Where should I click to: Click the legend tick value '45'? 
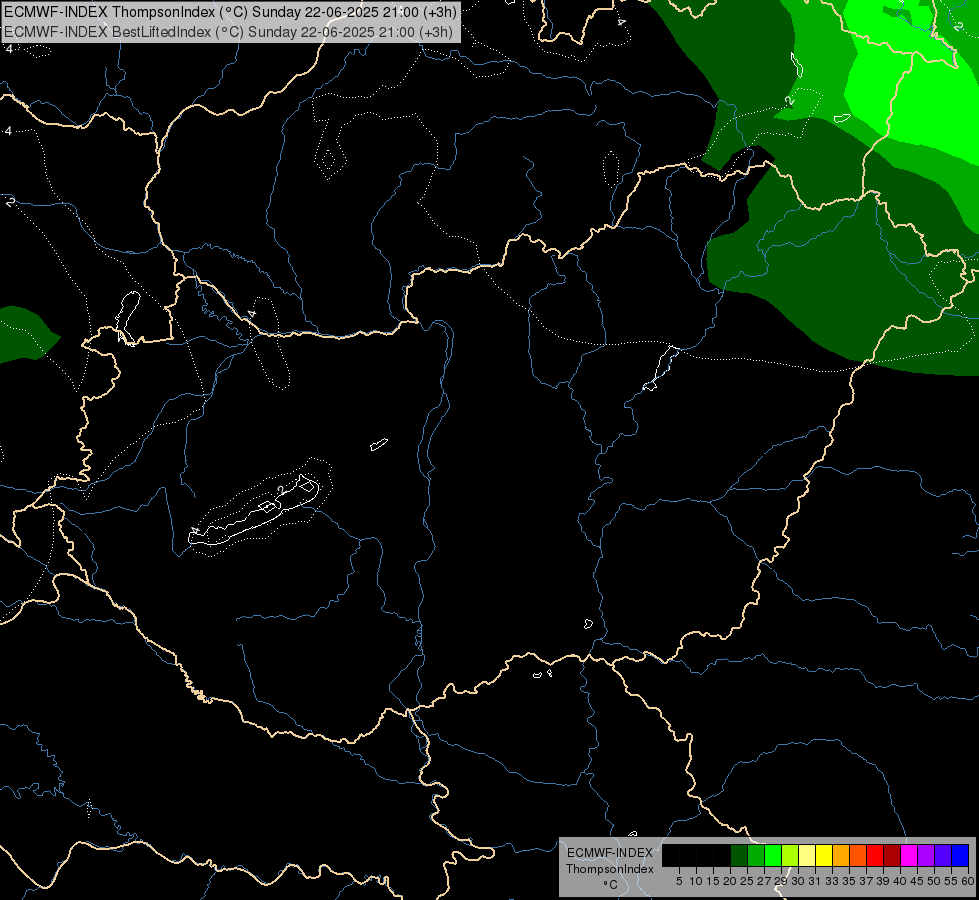coord(917,881)
